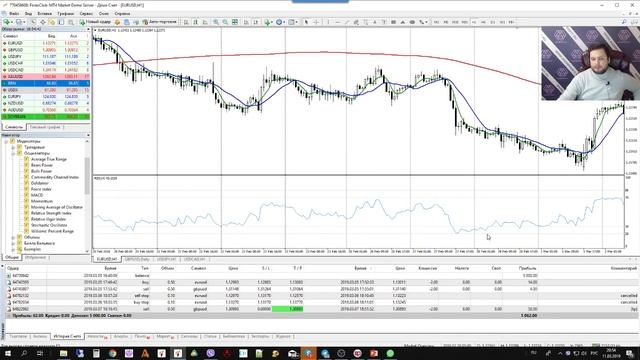Set timeframe to M1

click(x=436, y=22)
